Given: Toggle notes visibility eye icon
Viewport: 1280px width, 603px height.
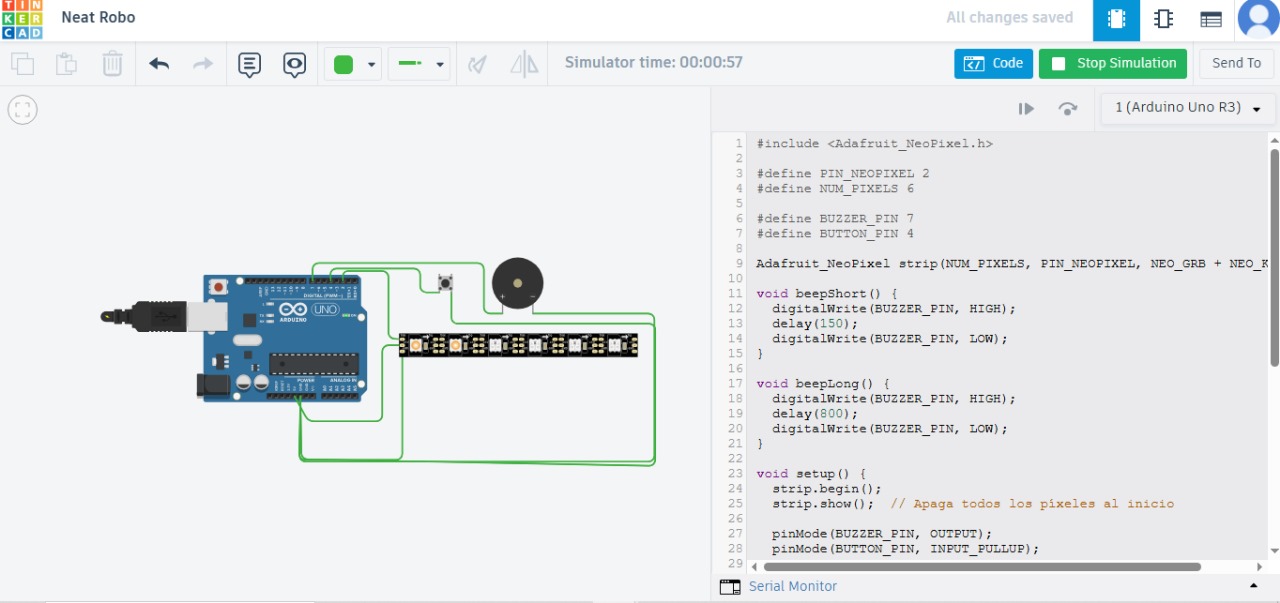Looking at the screenshot, I should pos(294,64).
